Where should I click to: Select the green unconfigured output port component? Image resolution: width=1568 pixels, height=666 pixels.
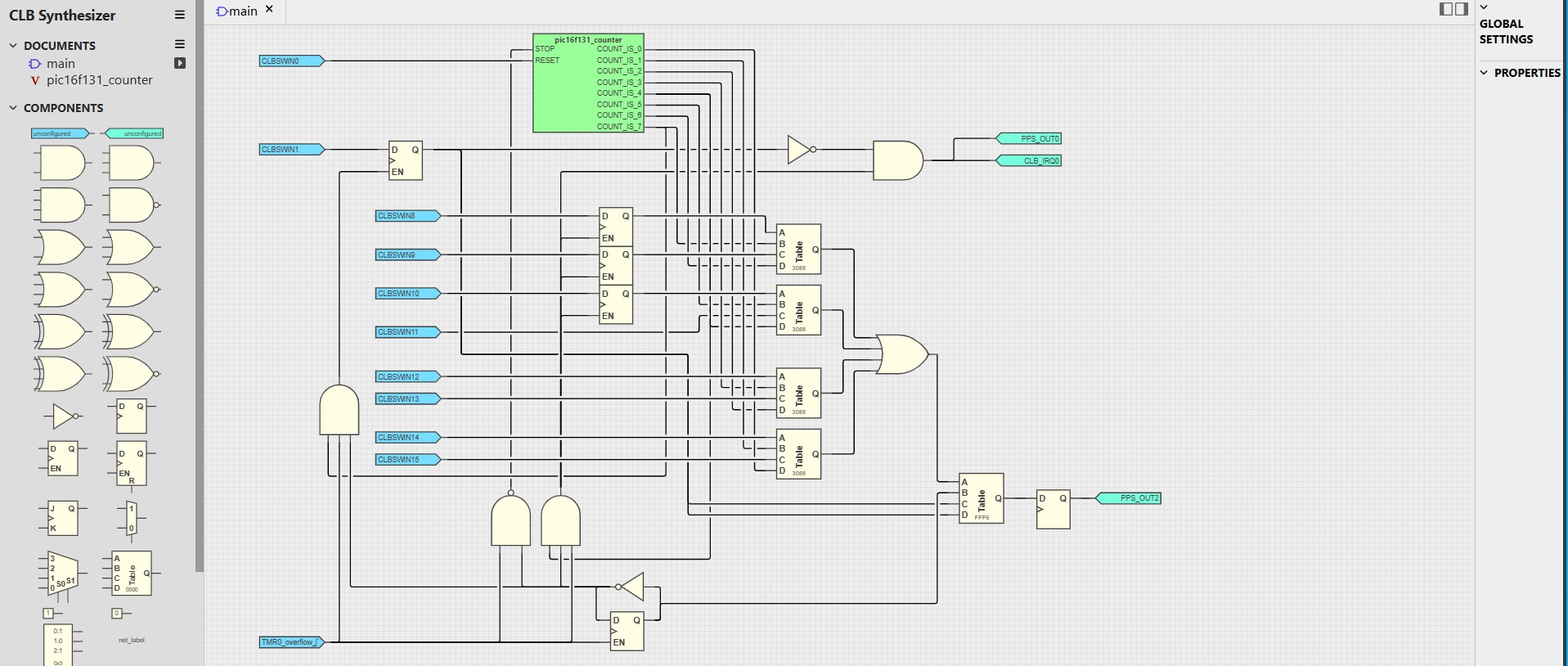(x=134, y=133)
